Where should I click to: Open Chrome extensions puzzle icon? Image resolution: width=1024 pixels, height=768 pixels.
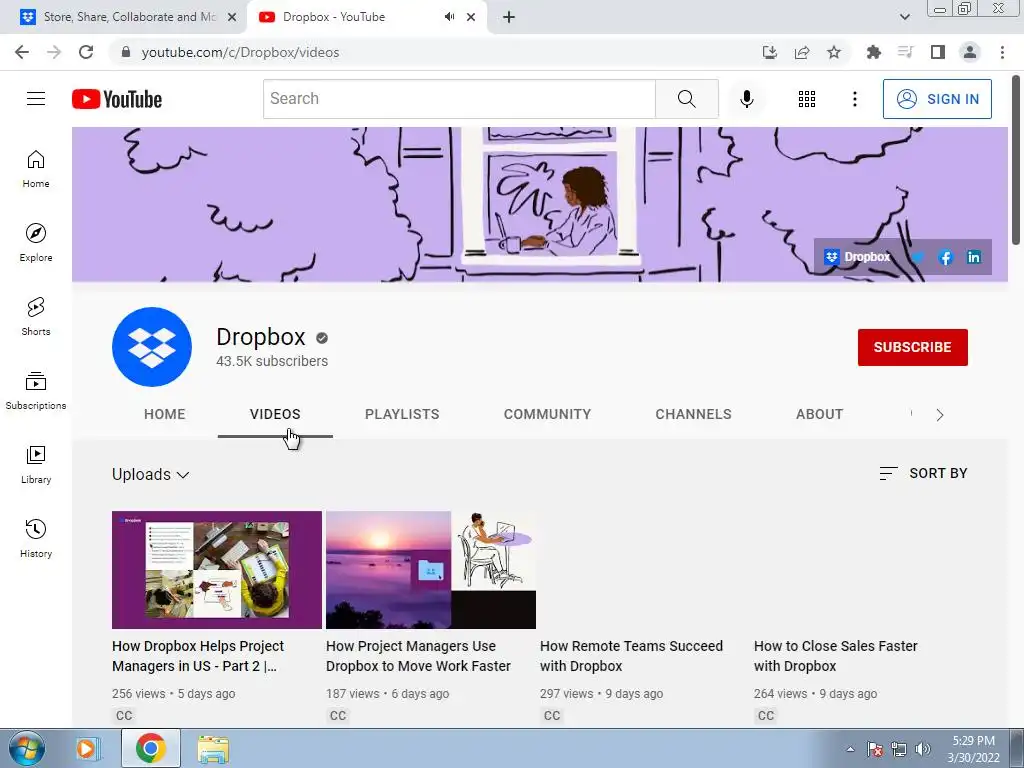873,52
